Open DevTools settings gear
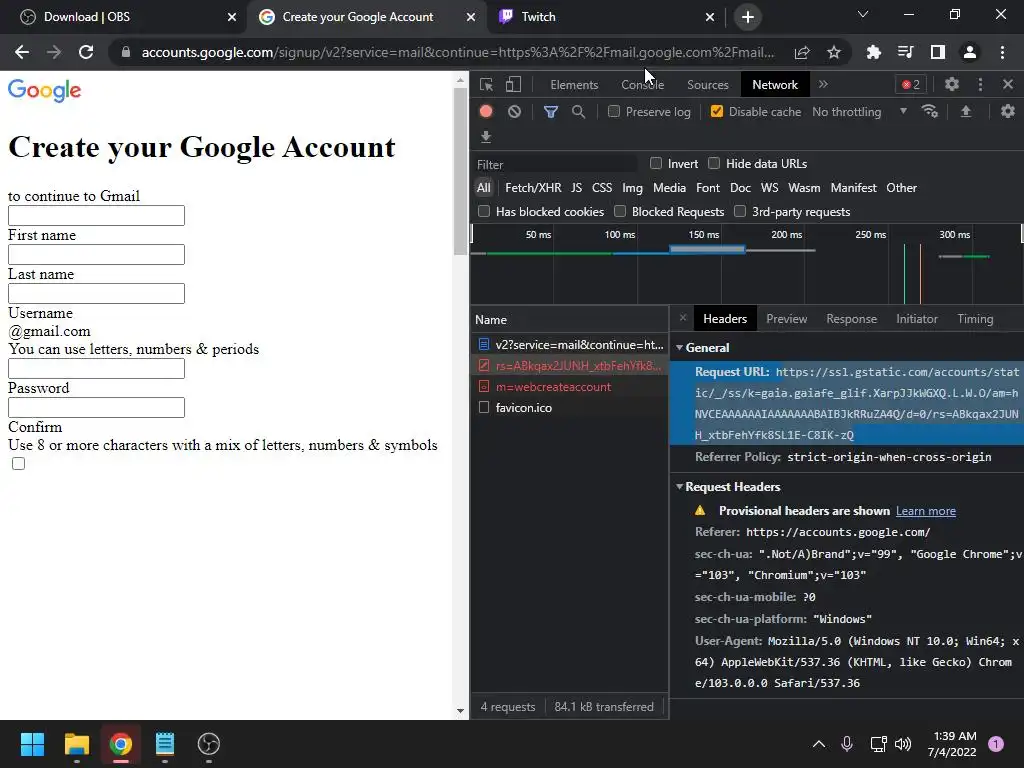1024x768 pixels. pyautogui.click(x=952, y=84)
